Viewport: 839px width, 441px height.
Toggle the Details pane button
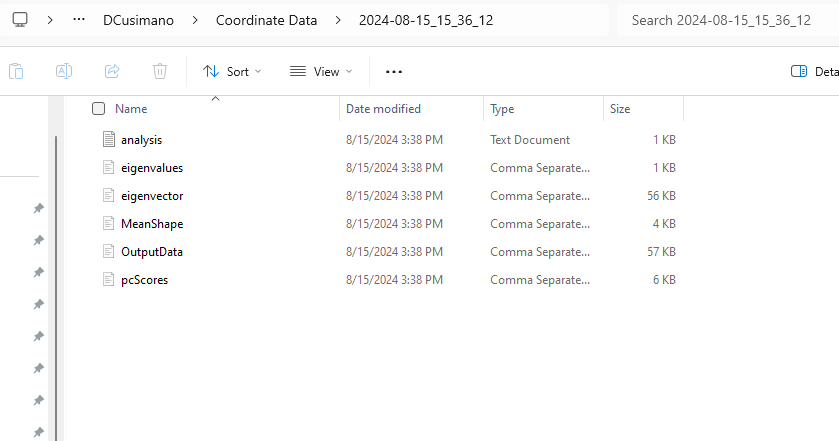pos(812,72)
